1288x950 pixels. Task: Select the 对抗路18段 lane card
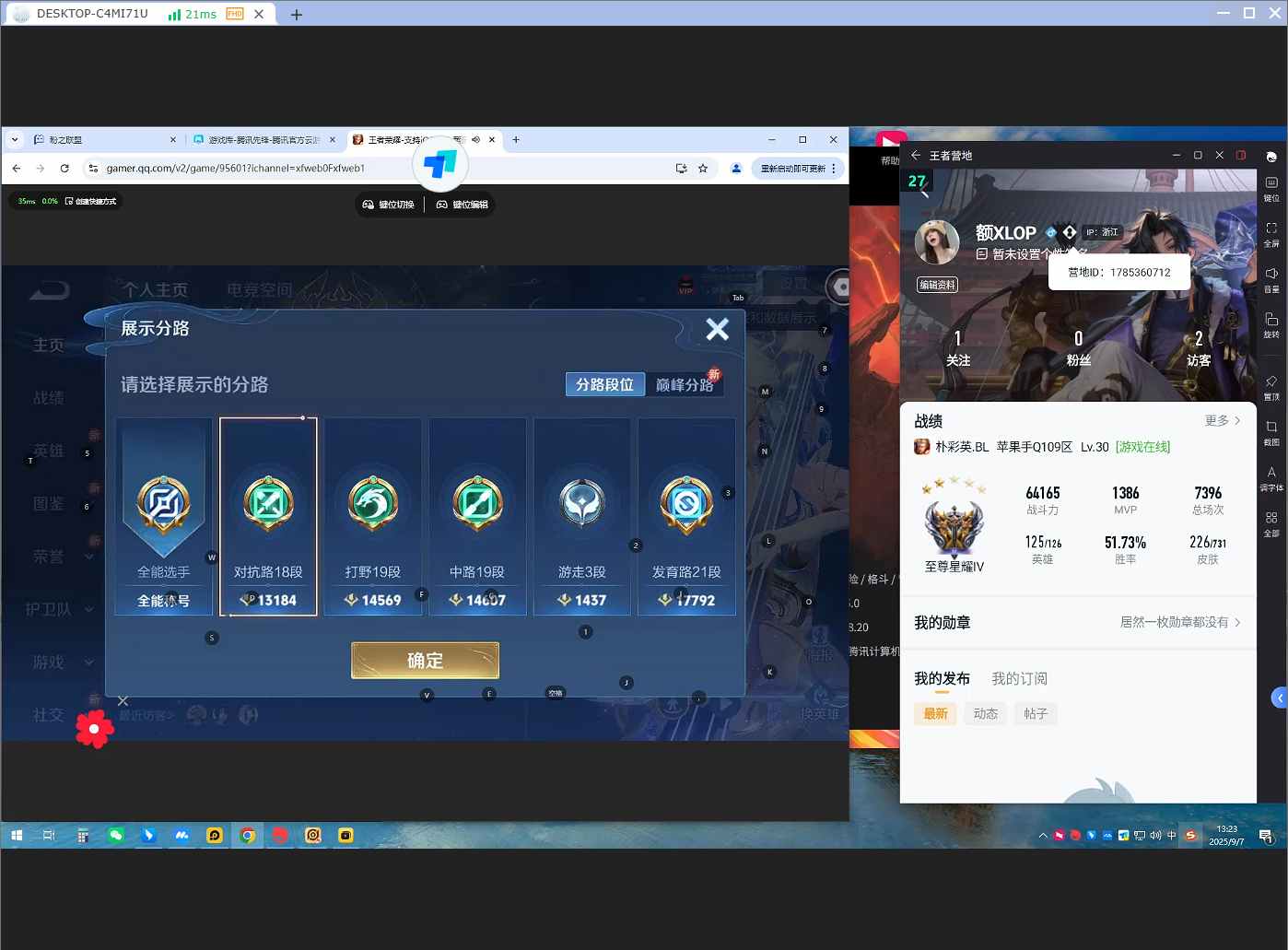tap(268, 517)
